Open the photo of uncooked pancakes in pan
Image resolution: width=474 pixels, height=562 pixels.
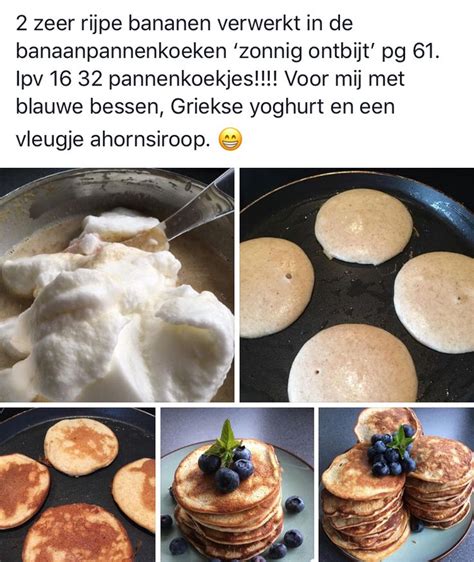(x=357, y=285)
